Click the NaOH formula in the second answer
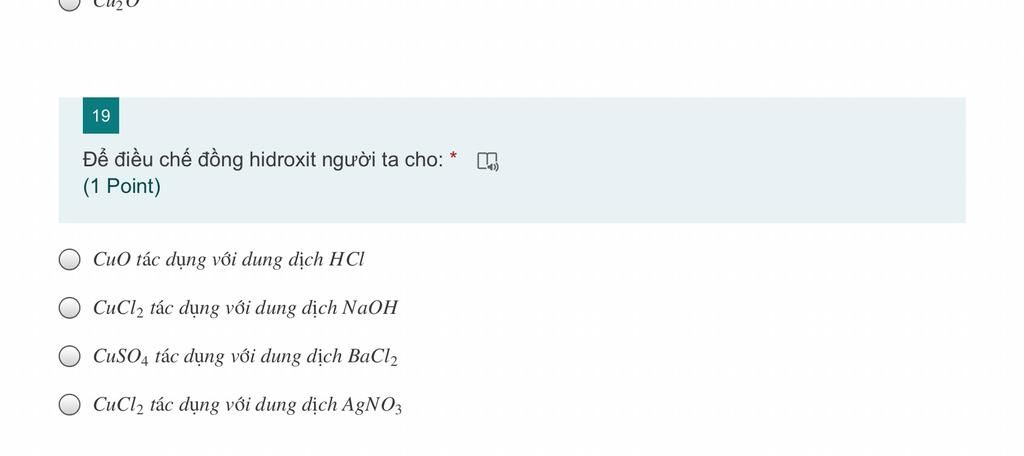The width and height of the screenshot is (1024, 456). click(x=370, y=308)
